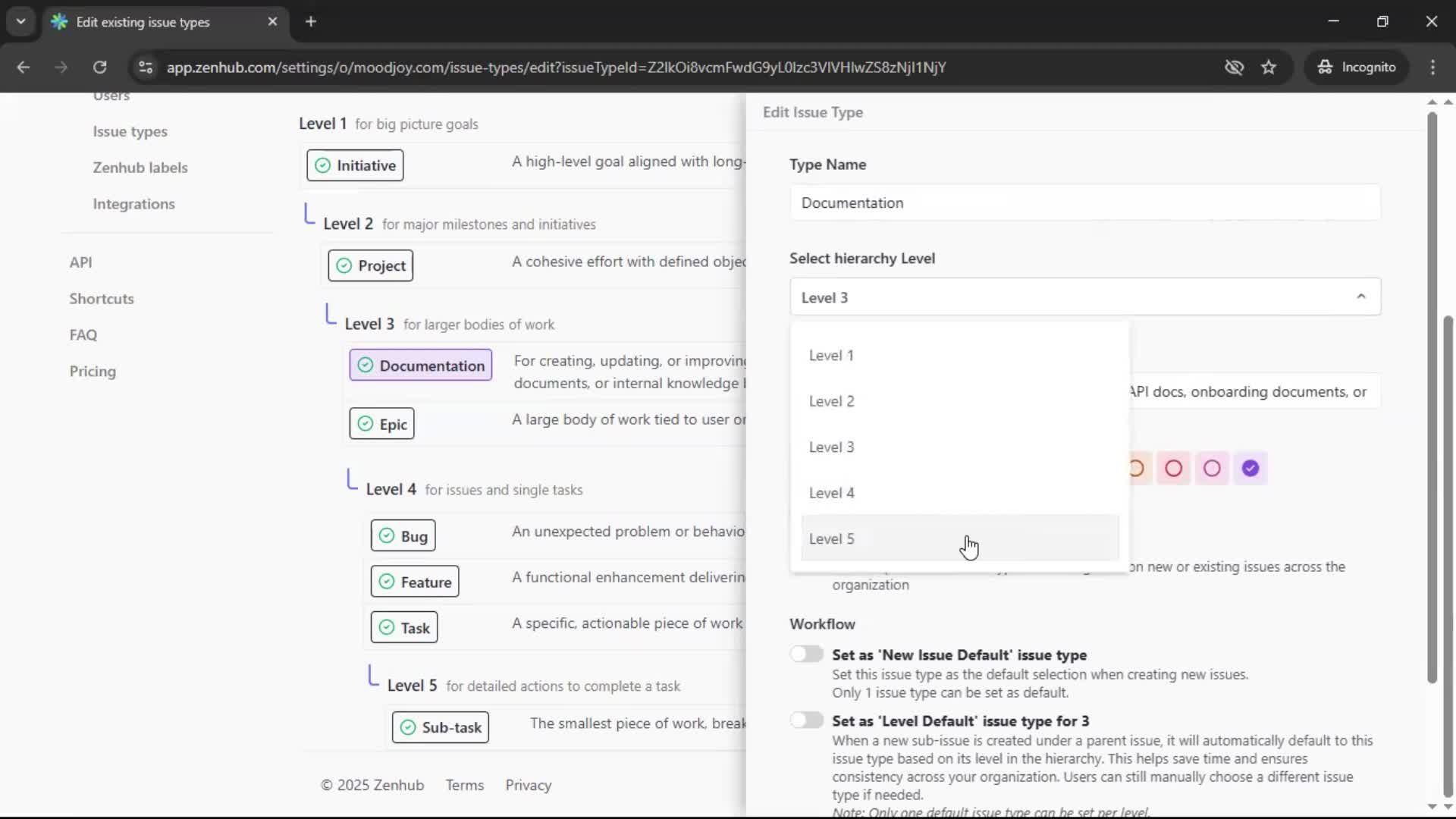Click the Feature issue type icon
Image resolution: width=1456 pixels, height=819 pixels.
tap(387, 581)
